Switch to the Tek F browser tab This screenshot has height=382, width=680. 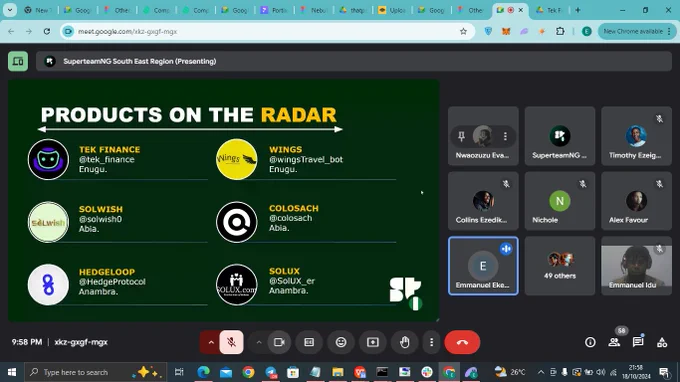(x=549, y=10)
